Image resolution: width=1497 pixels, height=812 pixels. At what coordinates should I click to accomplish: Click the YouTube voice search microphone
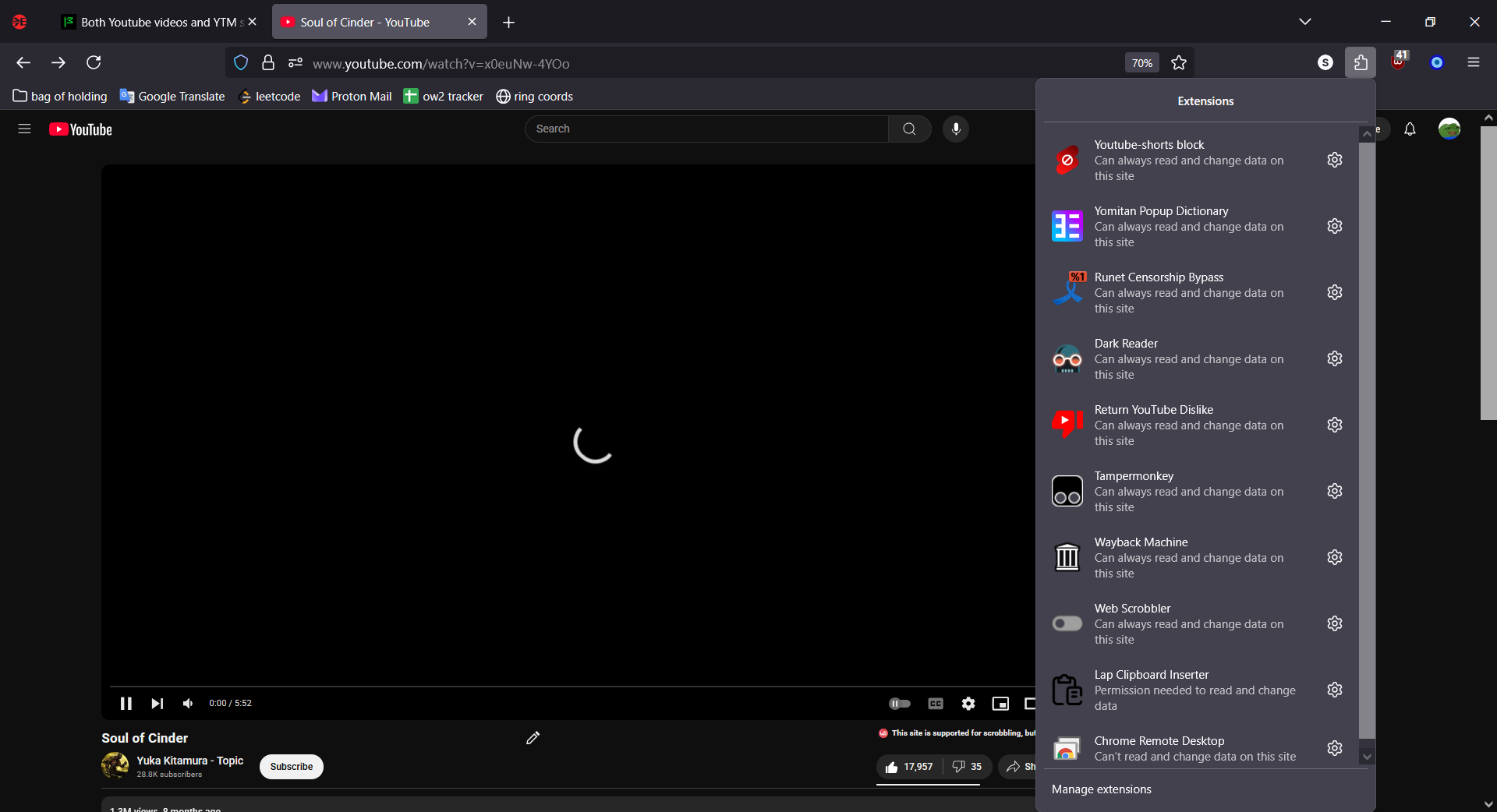(955, 129)
